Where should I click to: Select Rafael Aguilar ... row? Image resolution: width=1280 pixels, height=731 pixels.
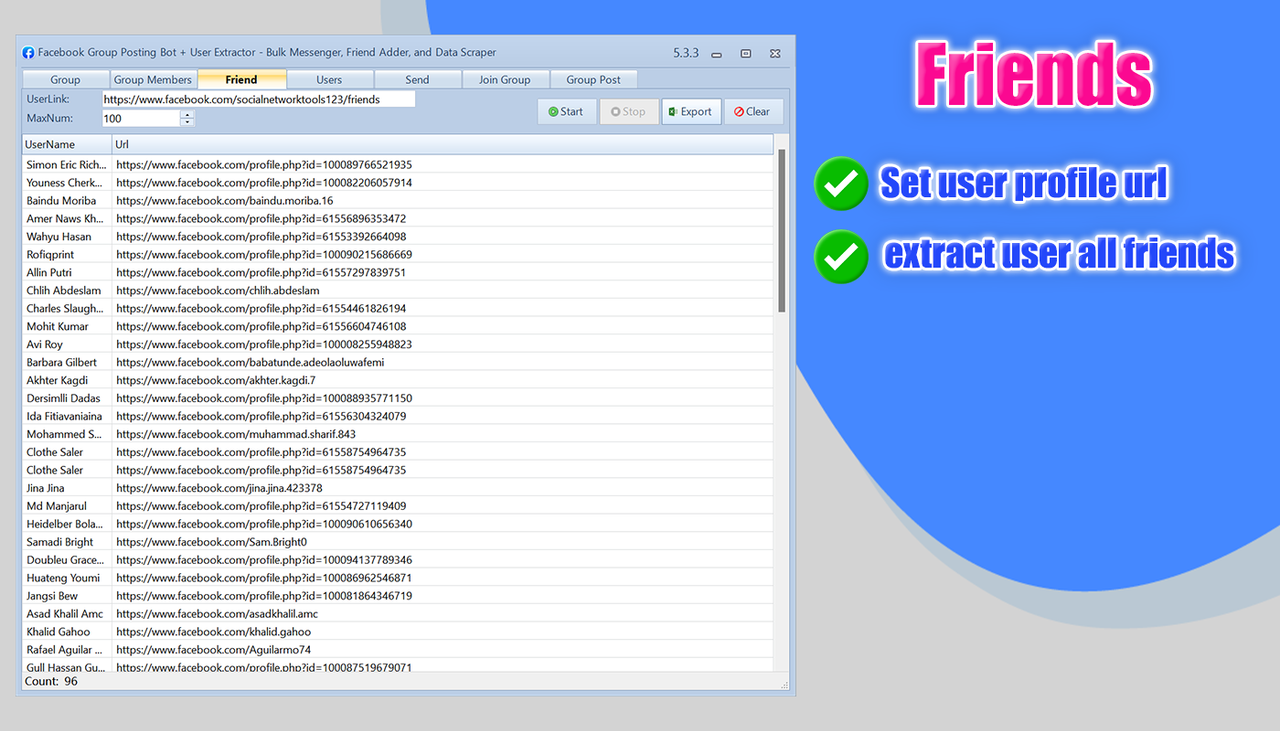click(x=397, y=651)
